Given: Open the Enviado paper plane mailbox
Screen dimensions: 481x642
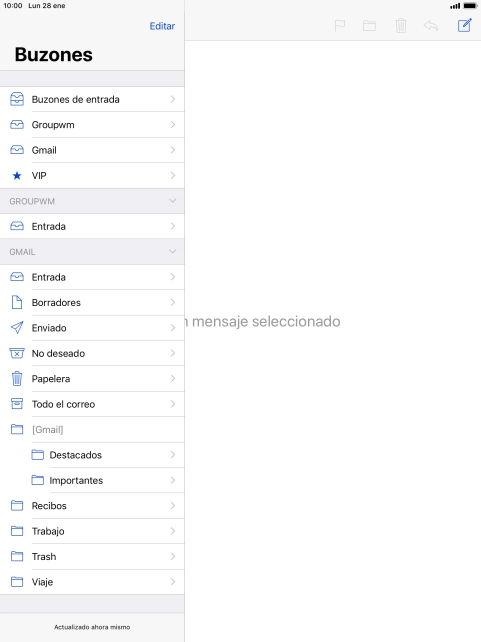Looking at the screenshot, I should tap(92, 328).
